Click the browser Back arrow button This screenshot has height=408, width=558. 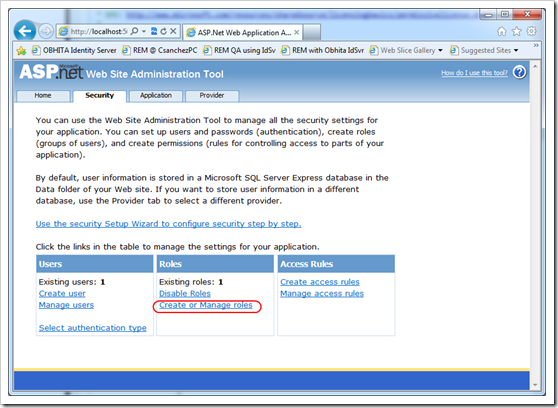(25, 31)
